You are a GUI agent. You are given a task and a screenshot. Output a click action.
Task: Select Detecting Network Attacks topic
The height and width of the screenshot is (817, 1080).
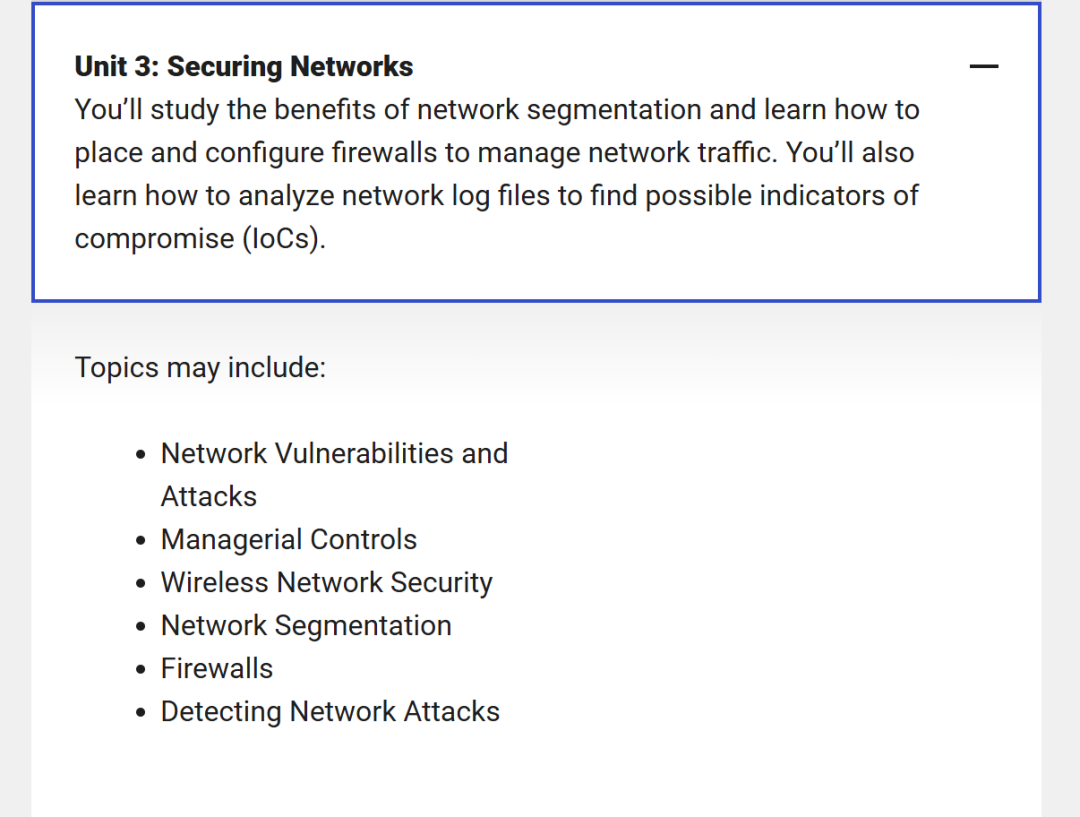pos(330,712)
